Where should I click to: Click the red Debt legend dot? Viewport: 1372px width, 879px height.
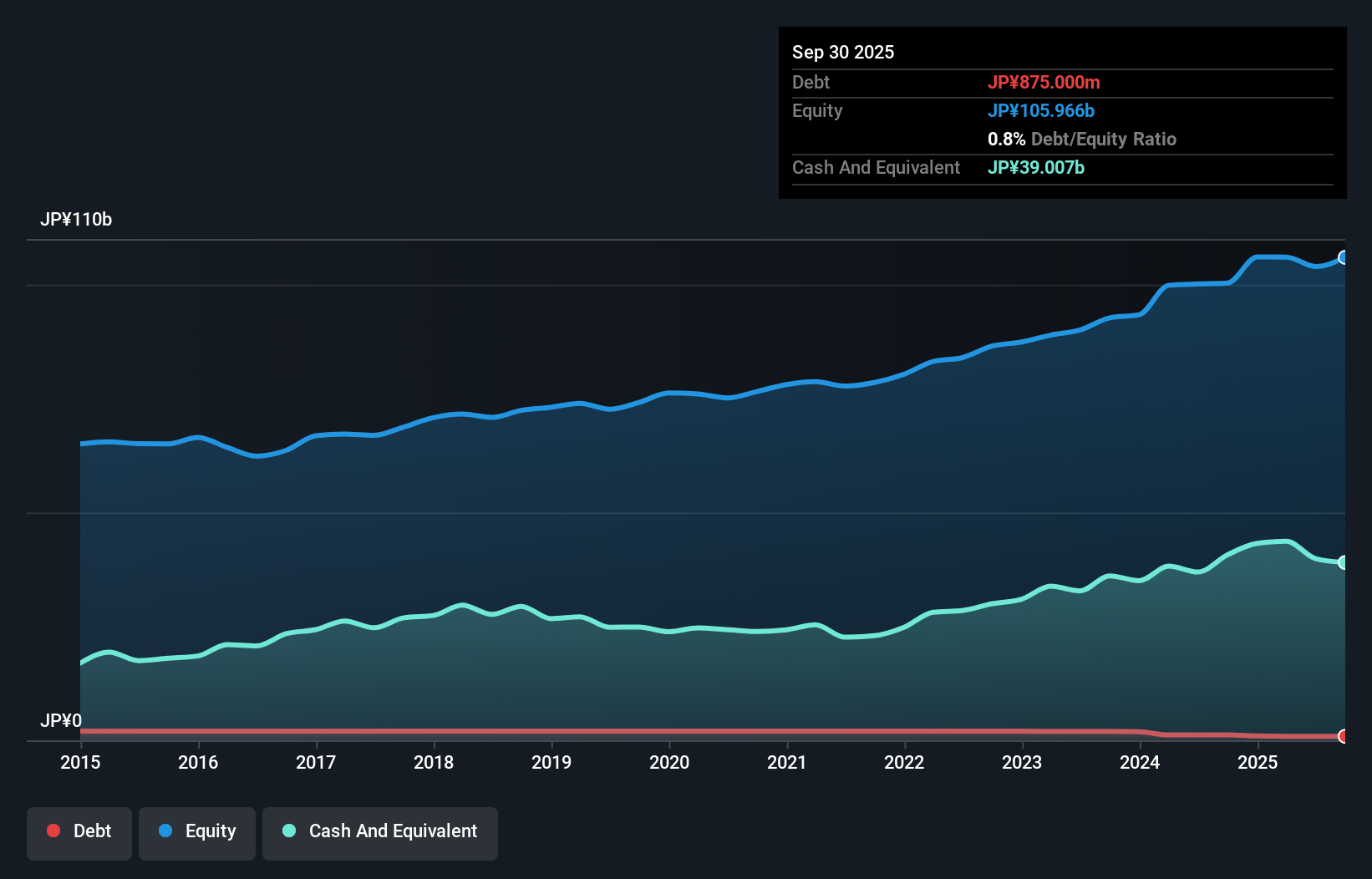(x=53, y=831)
